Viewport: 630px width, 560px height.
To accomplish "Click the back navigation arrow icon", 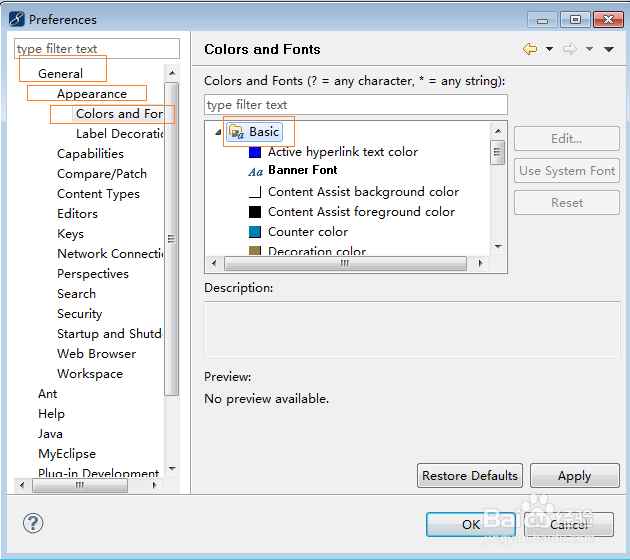I will click(x=530, y=49).
